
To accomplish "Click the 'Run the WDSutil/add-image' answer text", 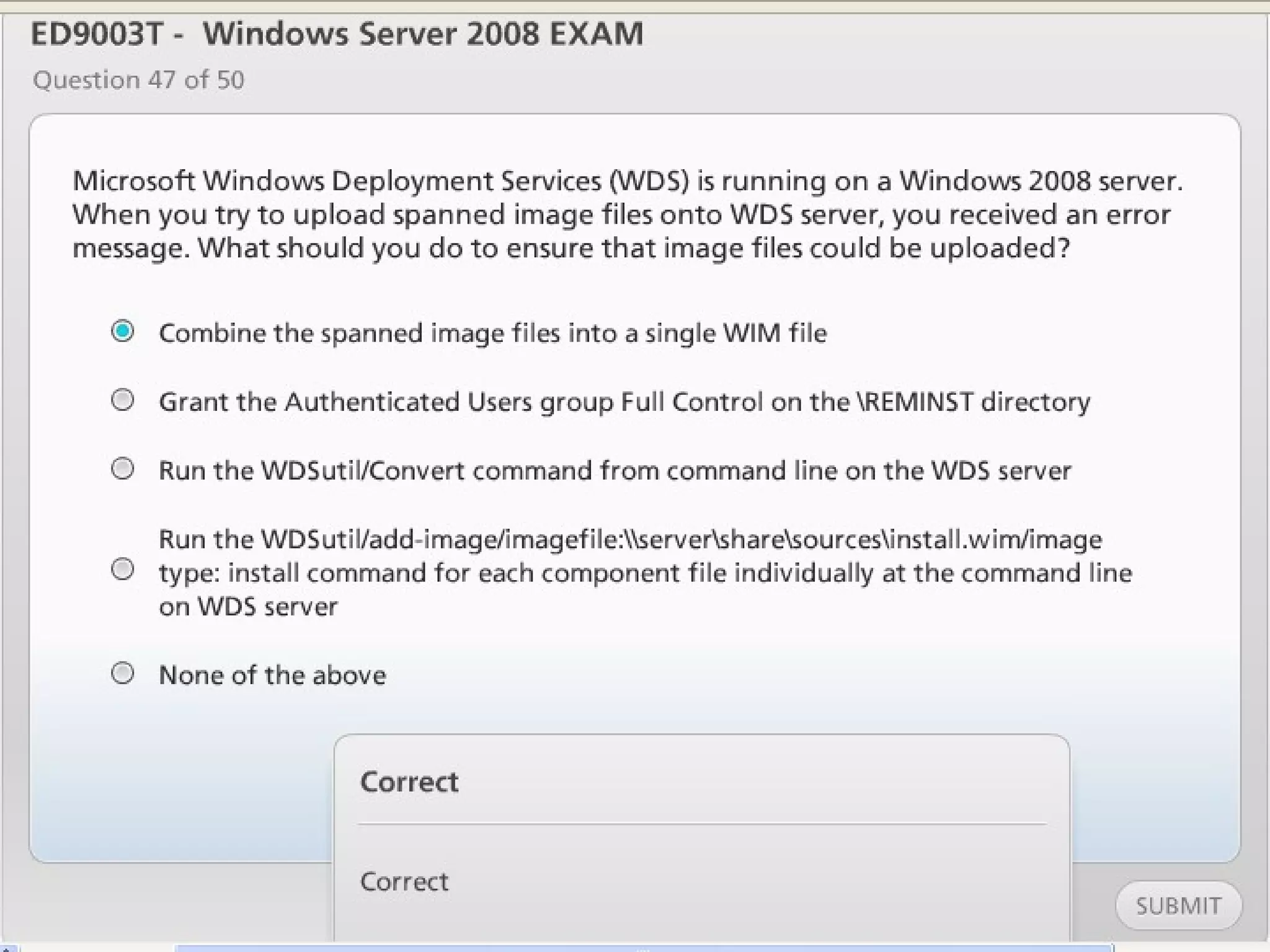I will pos(646,573).
